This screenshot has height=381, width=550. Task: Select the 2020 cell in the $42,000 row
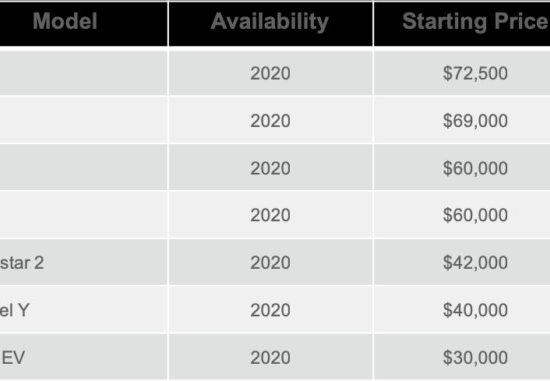click(x=270, y=262)
